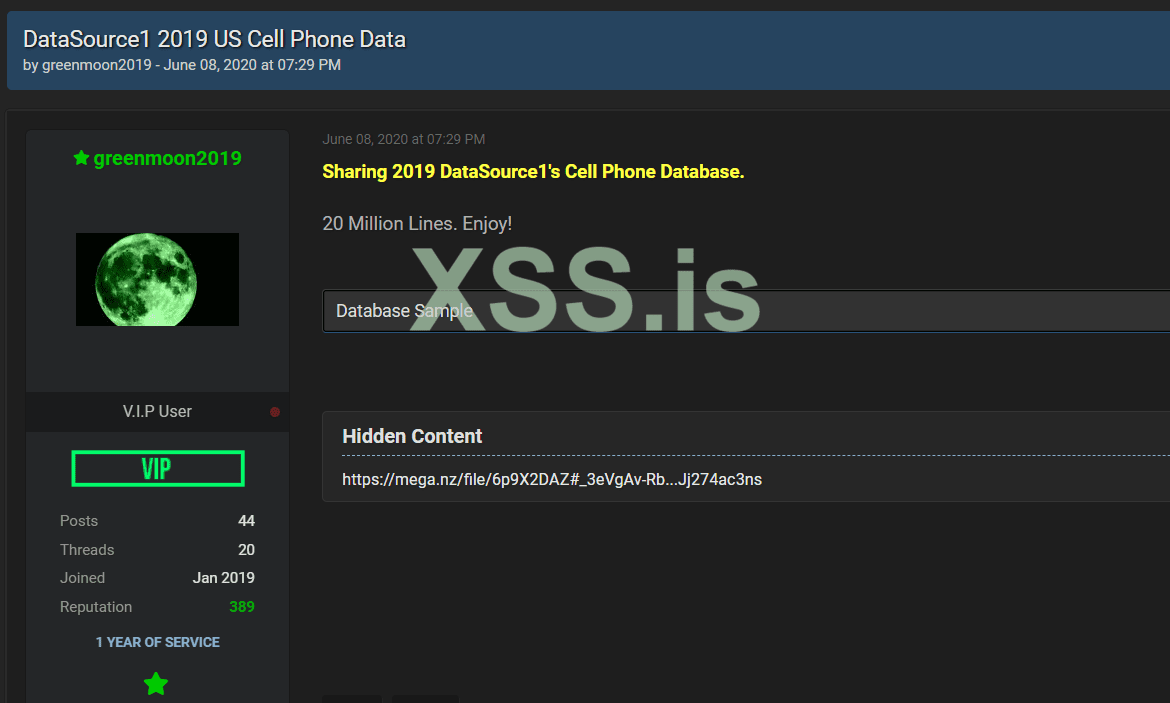This screenshot has width=1170, height=703.
Task: Click the 1 YEAR OF SERVICE label
Action: 157,642
